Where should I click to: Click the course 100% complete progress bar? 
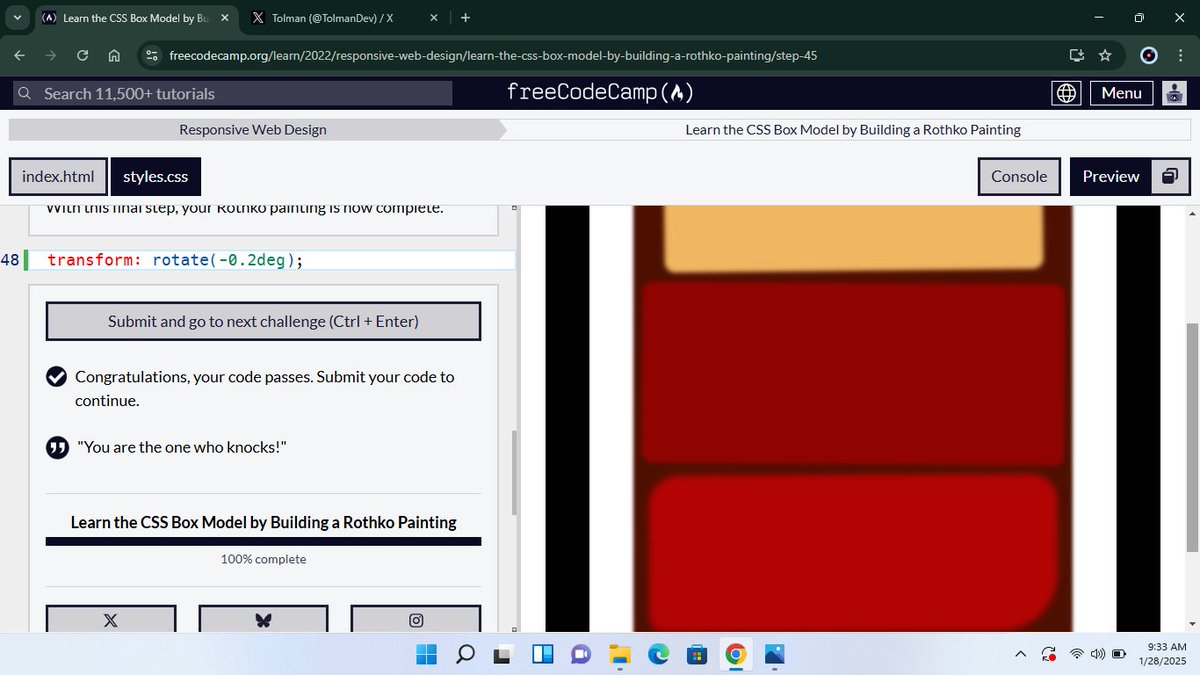coord(263,541)
